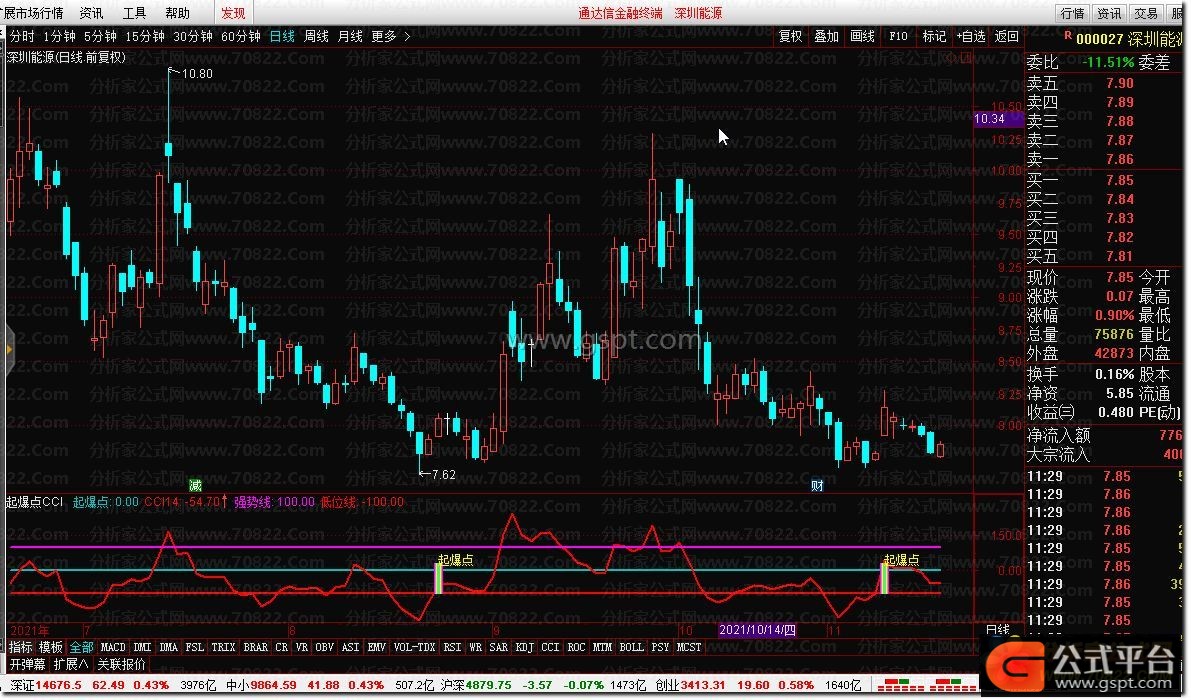Viewport: 1191px width, 700px height.
Task: Click the 叠加 overlay button
Action: (826, 36)
